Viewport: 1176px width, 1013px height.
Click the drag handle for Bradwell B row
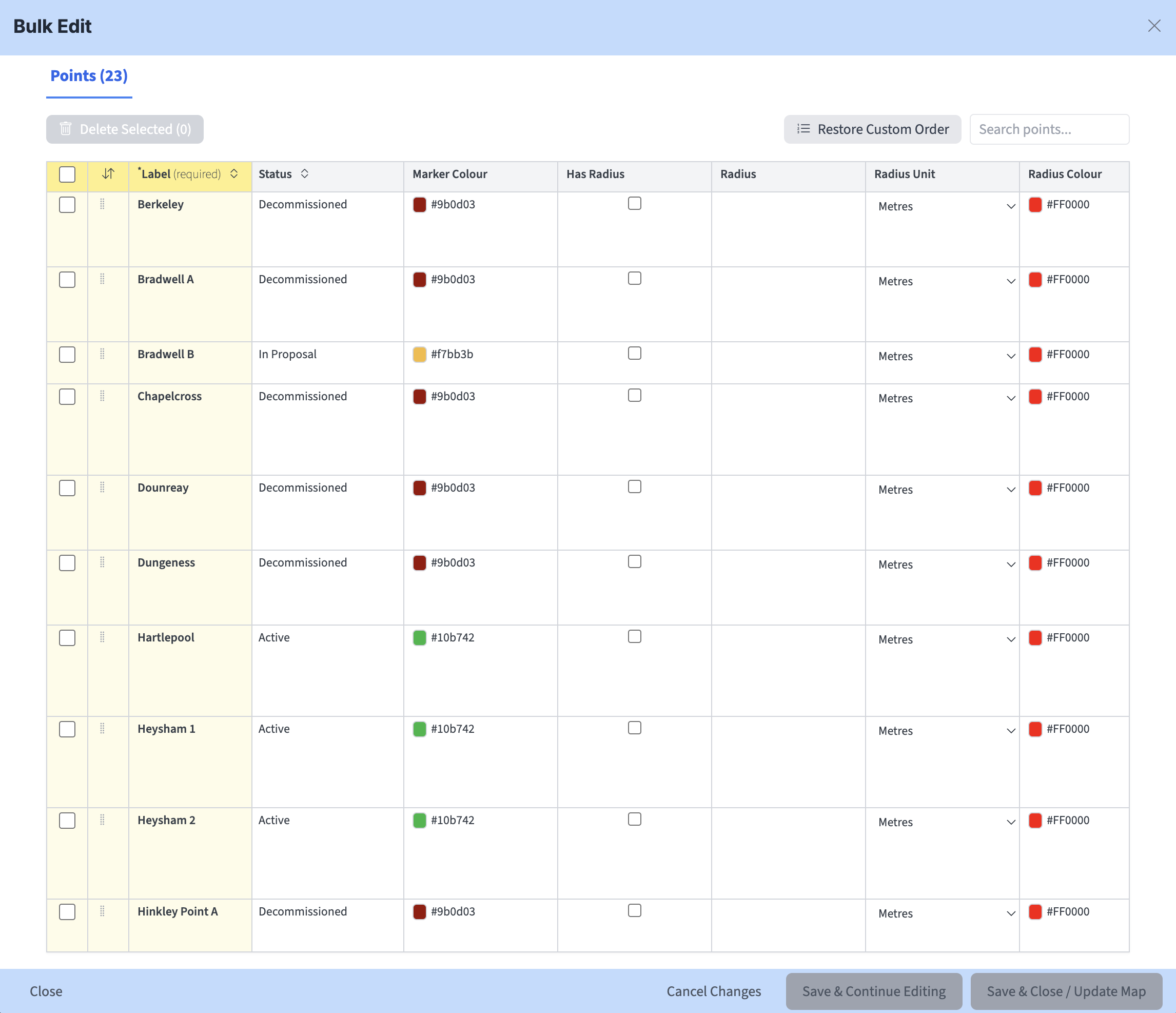pos(102,354)
